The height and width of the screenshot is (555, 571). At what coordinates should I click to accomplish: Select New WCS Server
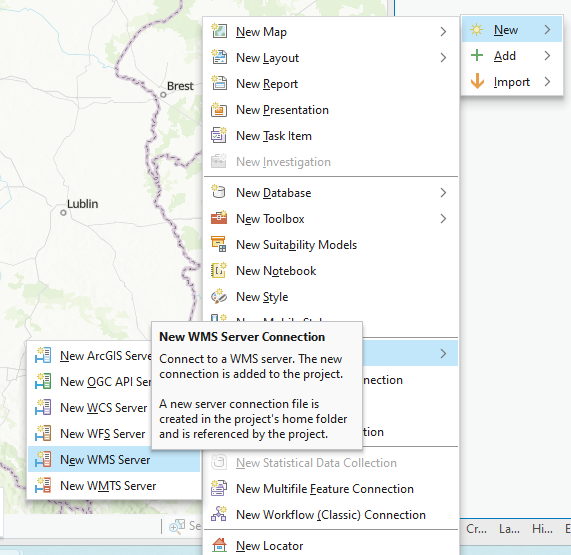[x=90, y=408]
